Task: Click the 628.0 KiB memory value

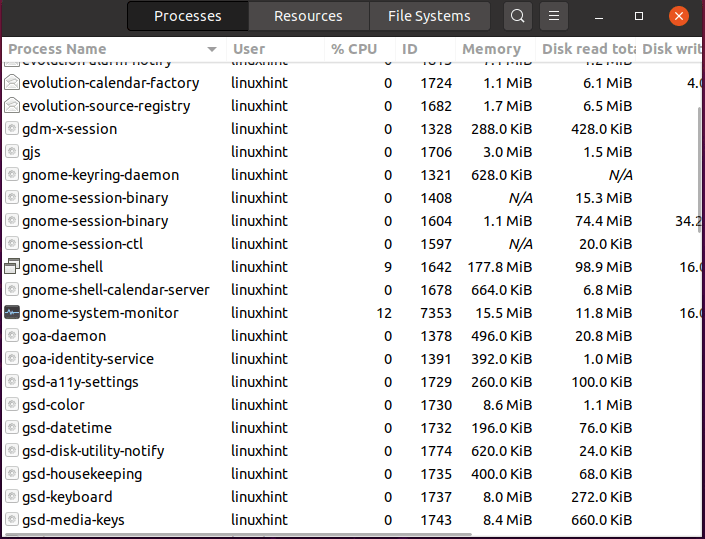Action: (501, 175)
